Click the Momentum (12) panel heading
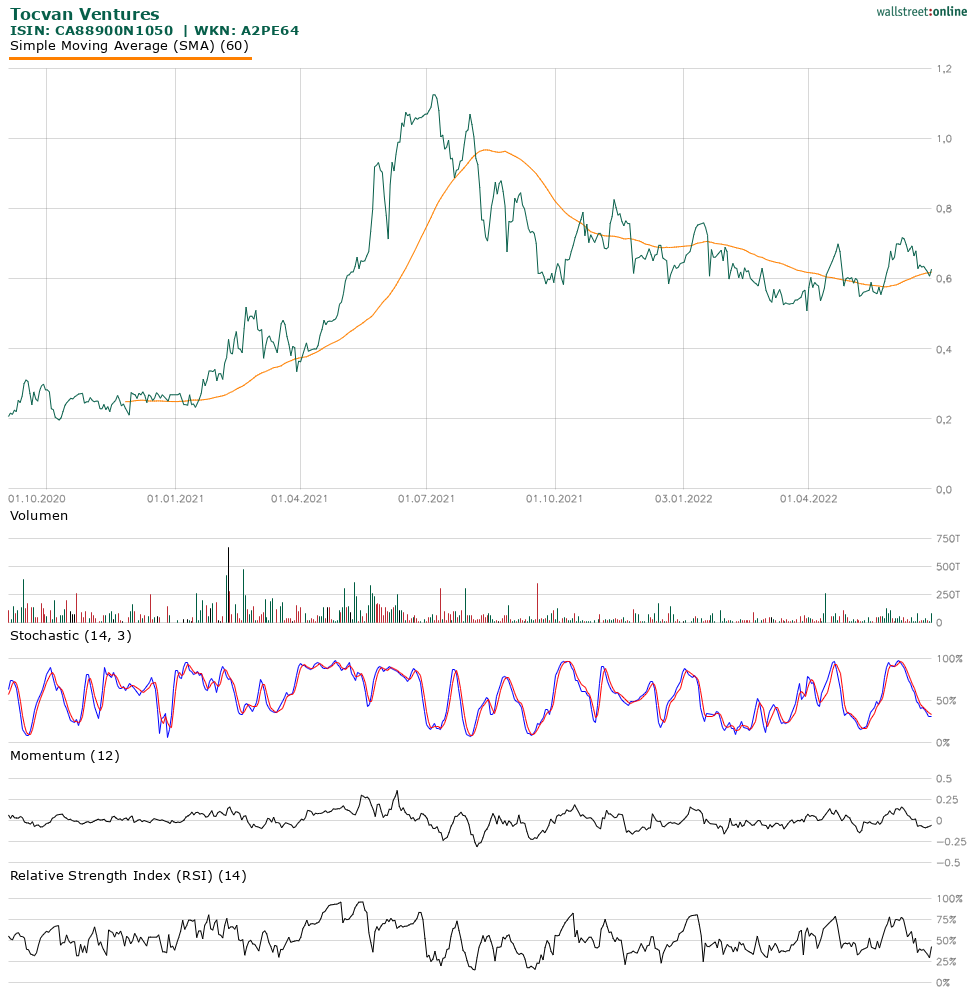Screen dimensions: 976x990 pyautogui.click(x=64, y=756)
